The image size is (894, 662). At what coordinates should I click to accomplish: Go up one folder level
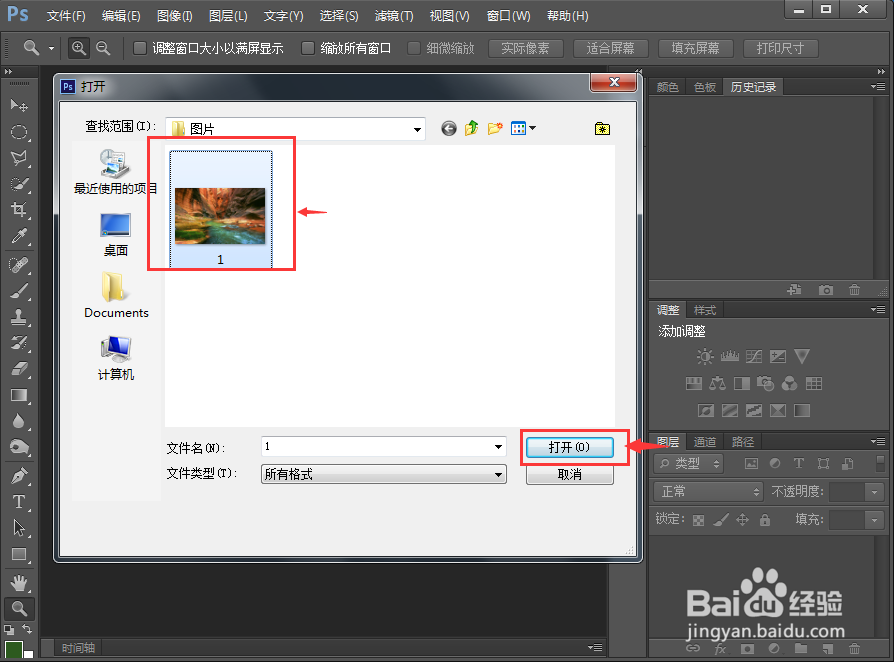pos(472,128)
